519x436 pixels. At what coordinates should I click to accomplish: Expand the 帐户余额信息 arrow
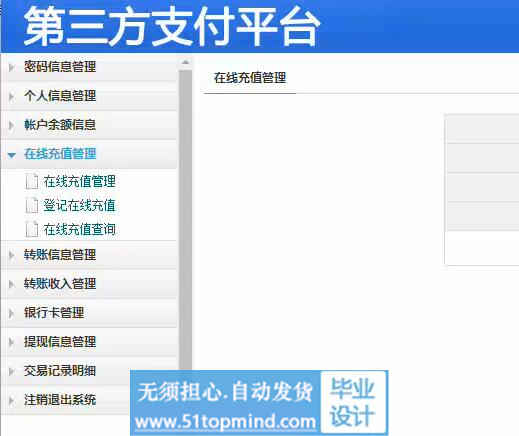(x=11, y=125)
